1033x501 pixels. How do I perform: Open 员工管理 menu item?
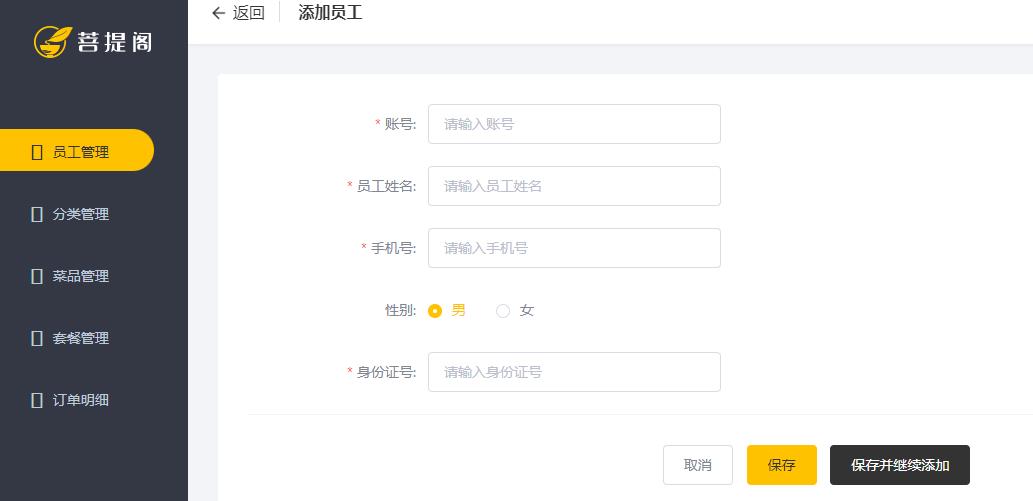click(81, 152)
